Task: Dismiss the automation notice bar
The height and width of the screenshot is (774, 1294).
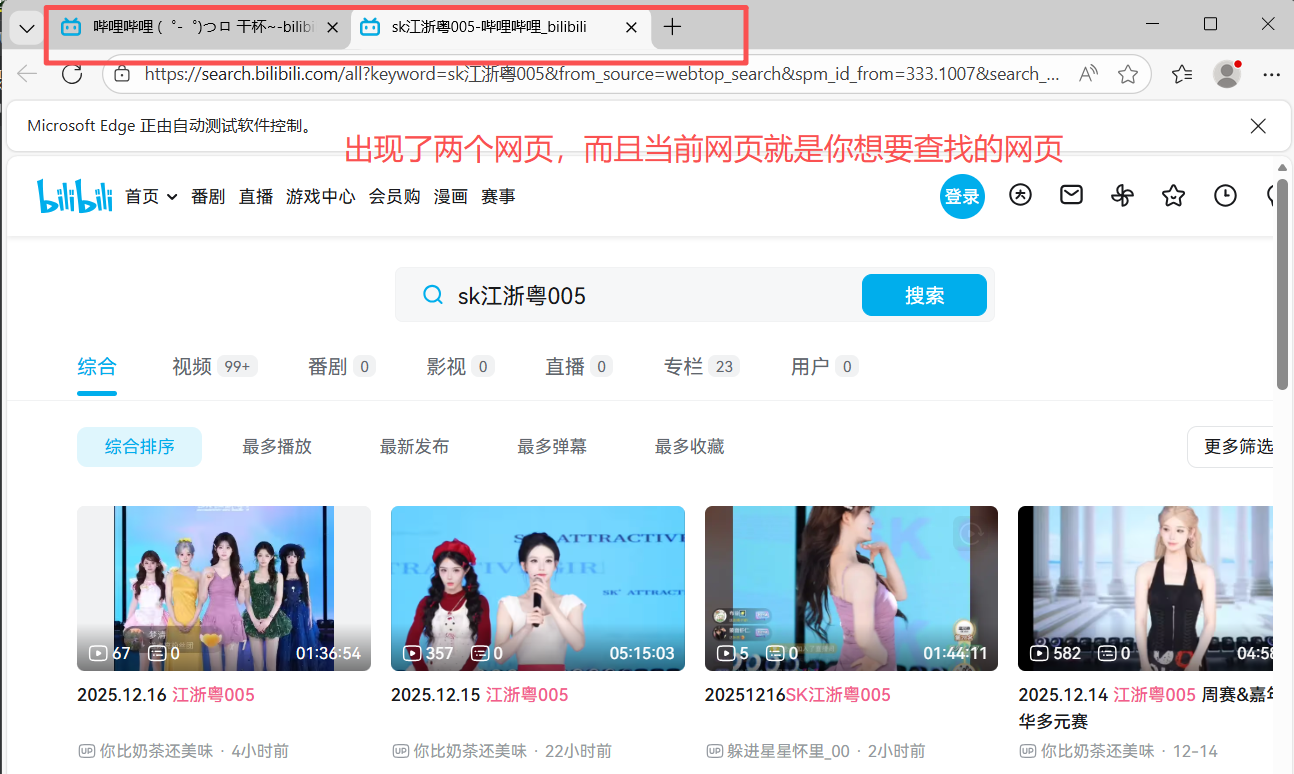Action: pyautogui.click(x=1258, y=126)
